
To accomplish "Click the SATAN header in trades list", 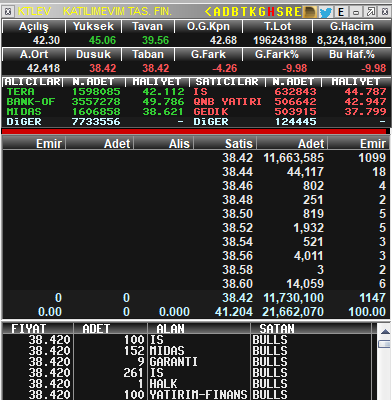I will tap(311, 329).
